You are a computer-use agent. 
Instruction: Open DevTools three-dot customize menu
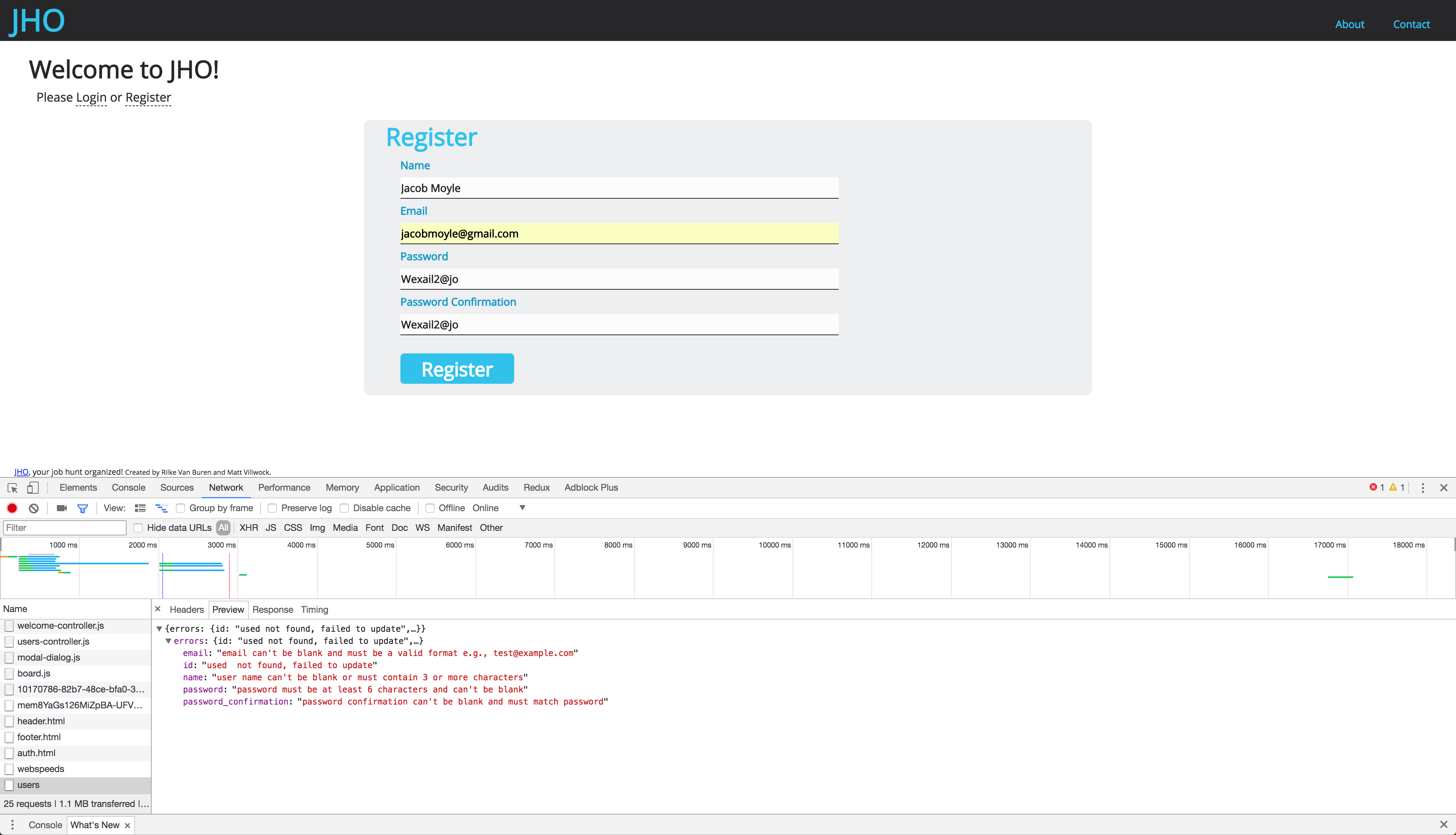click(x=1422, y=488)
